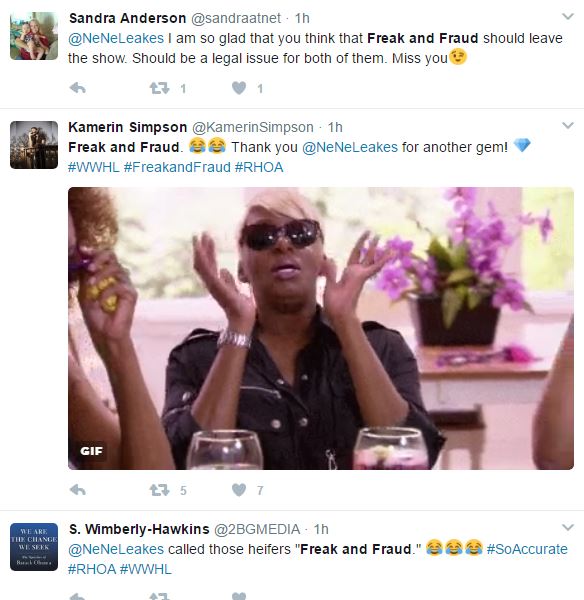Open more options on S. Wimberly-Hawkins' tweet
Viewport: 584px width, 600px height.
point(568,527)
